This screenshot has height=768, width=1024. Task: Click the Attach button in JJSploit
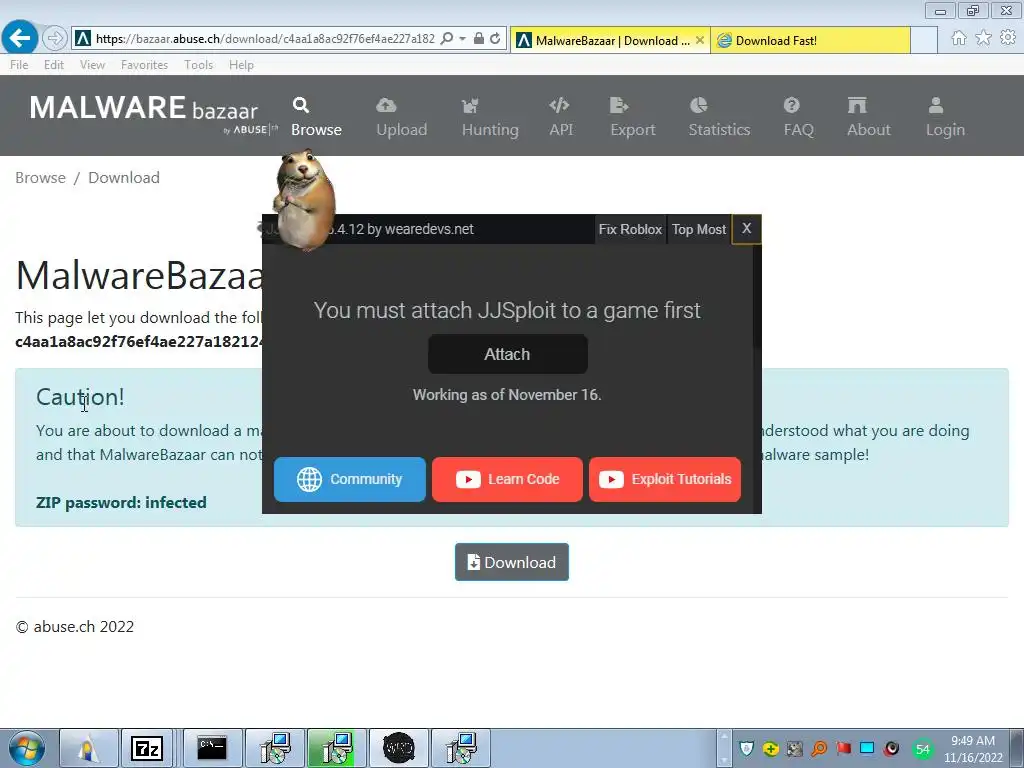pyautogui.click(x=507, y=354)
